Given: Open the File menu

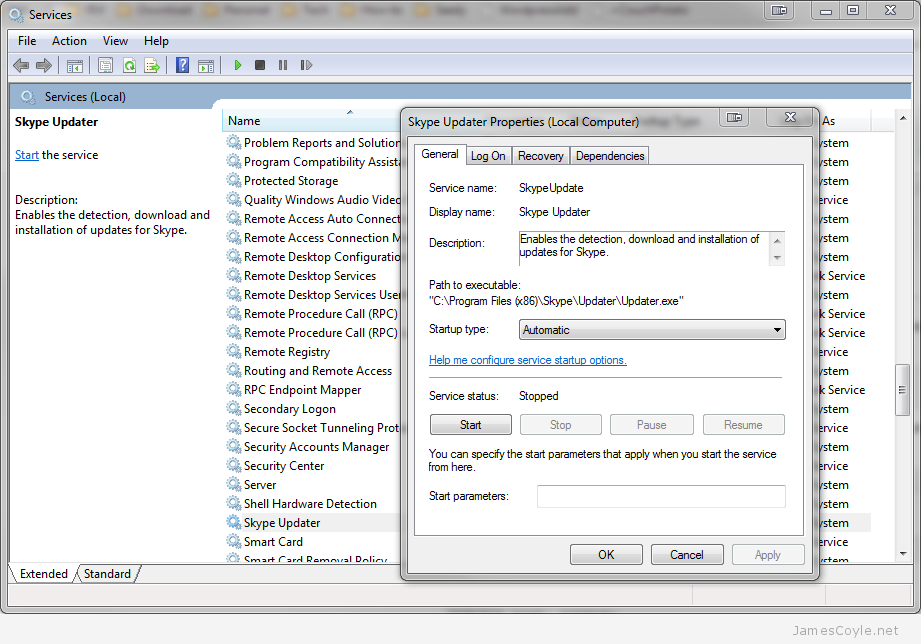Looking at the screenshot, I should click(x=27, y=41).
